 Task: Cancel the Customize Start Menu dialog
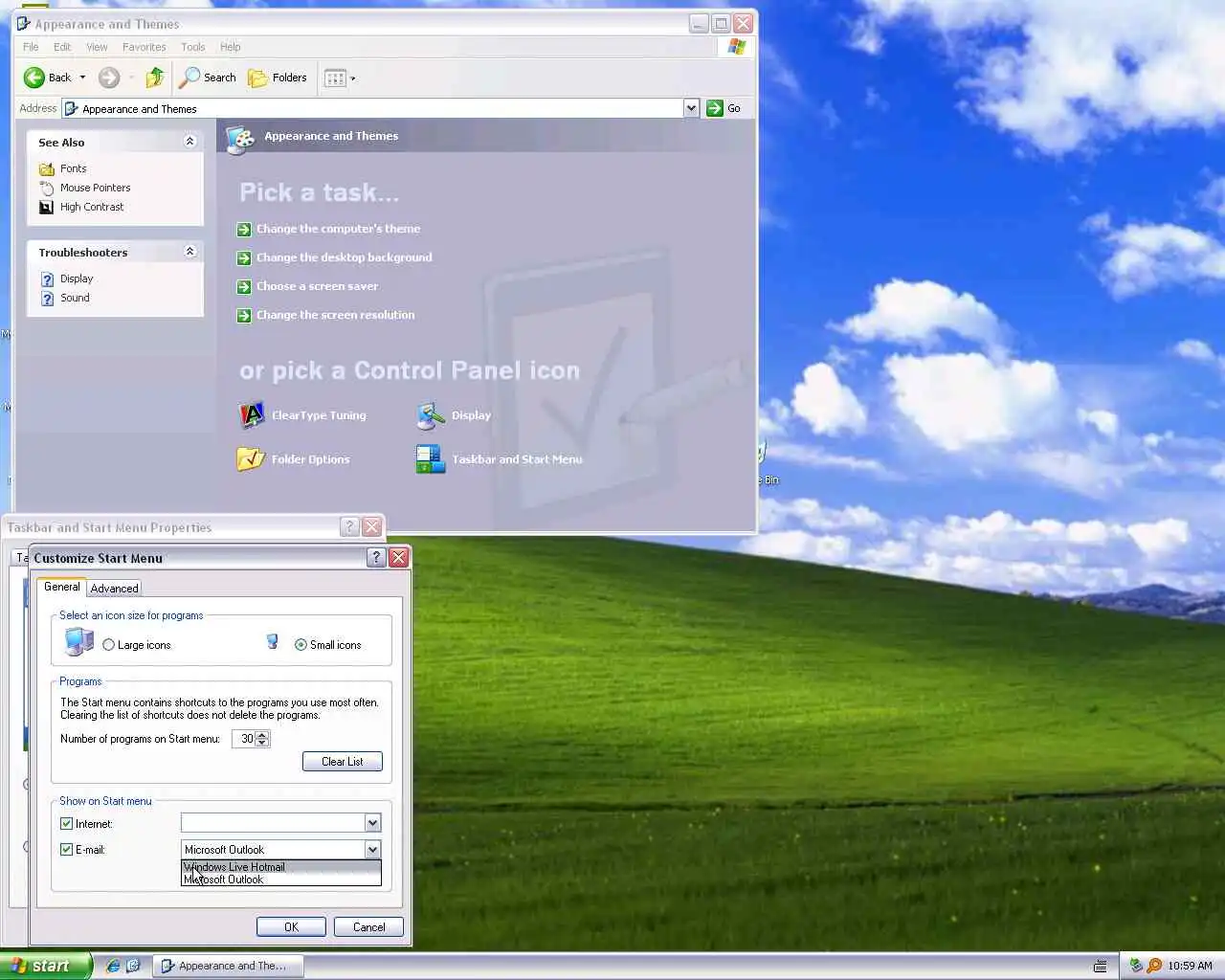[368, 927]
